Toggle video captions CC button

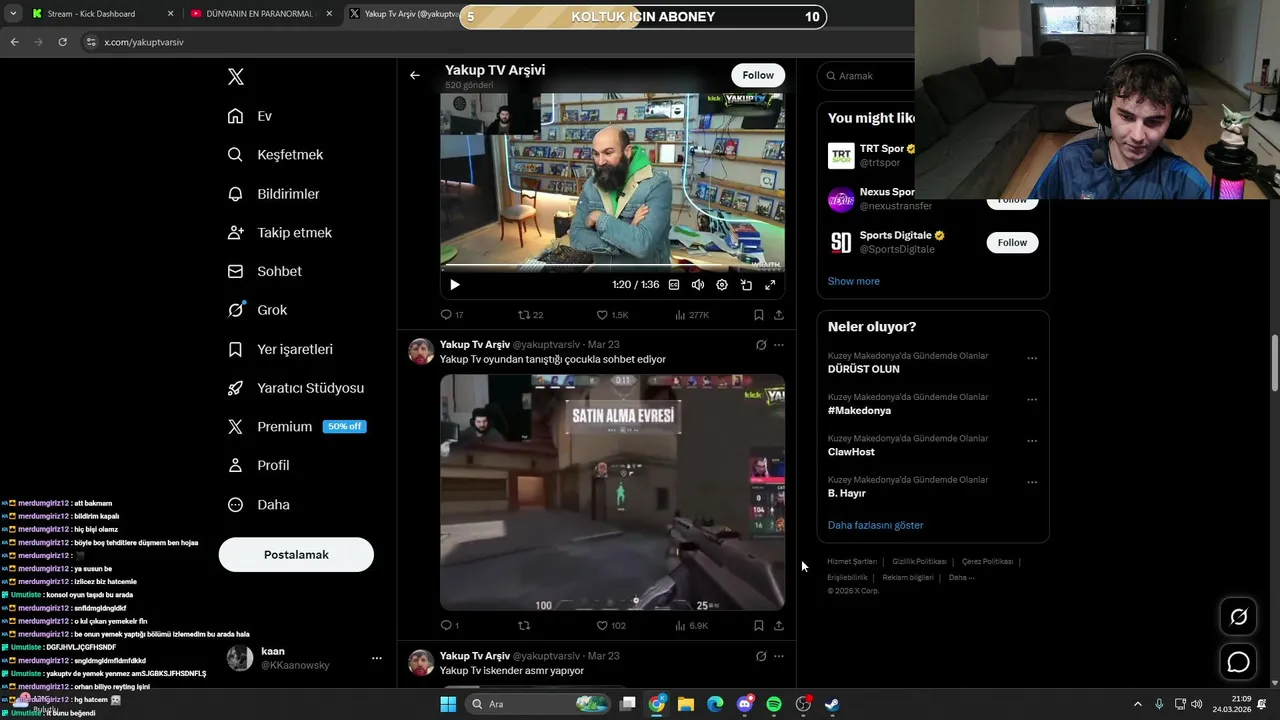[x=674, y=285]
